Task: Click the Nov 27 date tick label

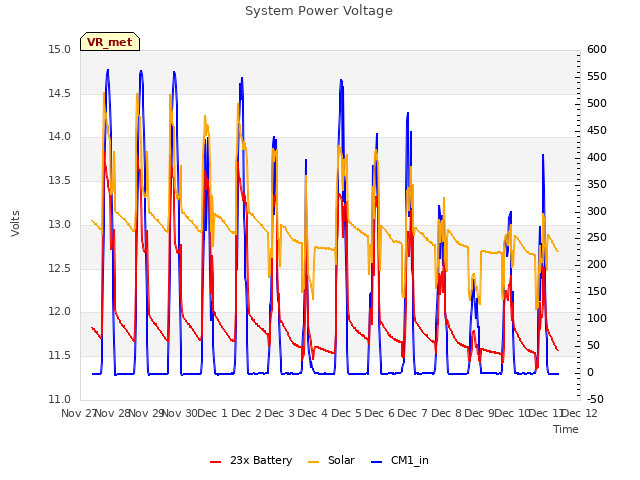Action: pos(78,413)
